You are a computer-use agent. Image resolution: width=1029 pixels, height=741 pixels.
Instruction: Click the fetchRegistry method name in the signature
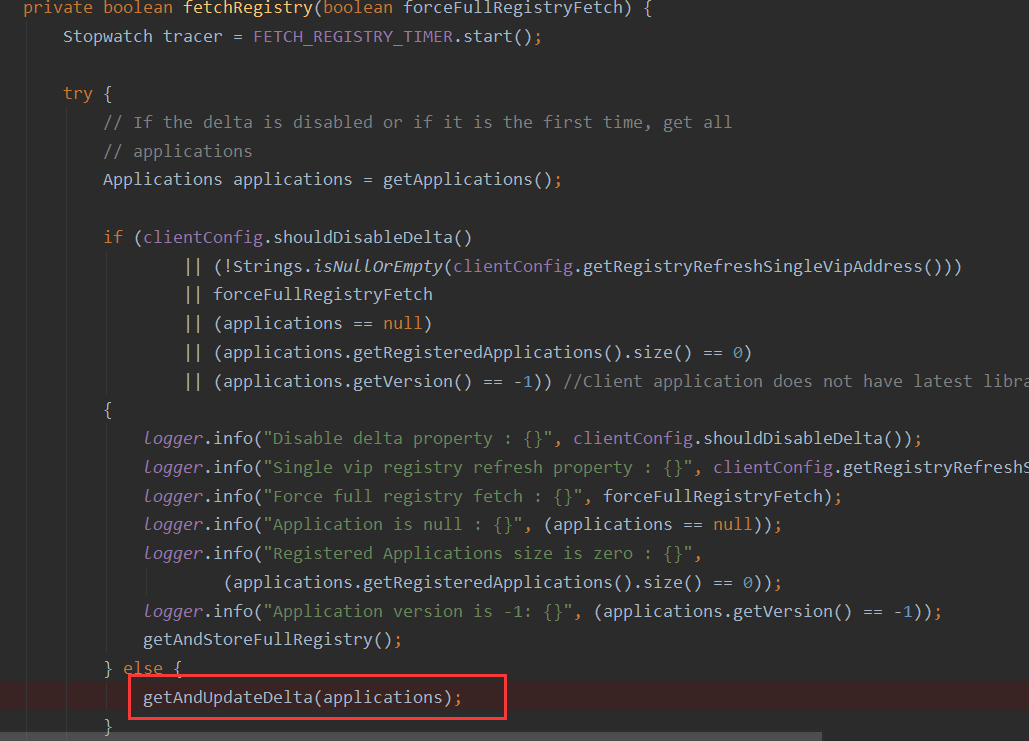click(247, 8)
